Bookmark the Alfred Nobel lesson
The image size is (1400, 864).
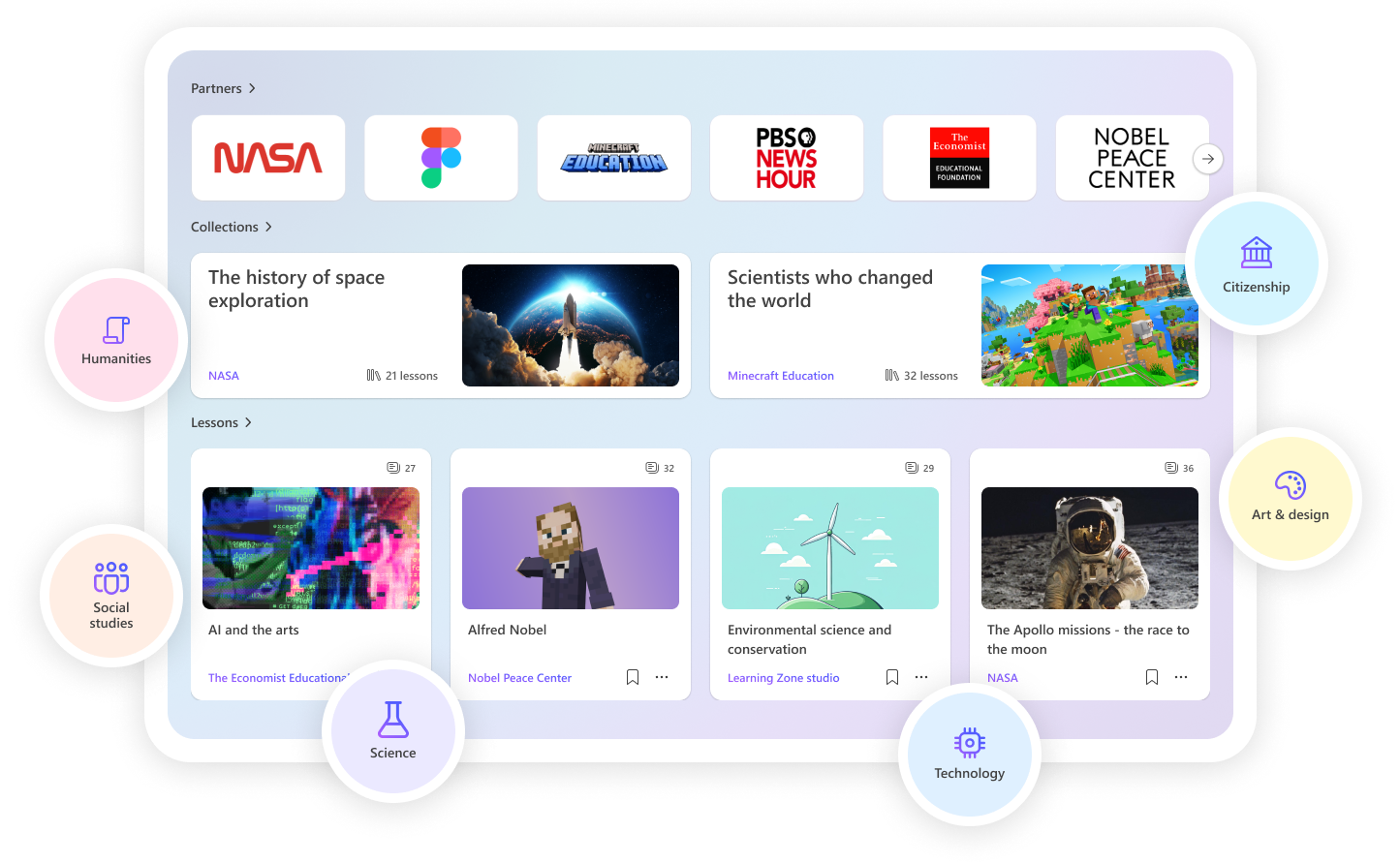point(633,677)
